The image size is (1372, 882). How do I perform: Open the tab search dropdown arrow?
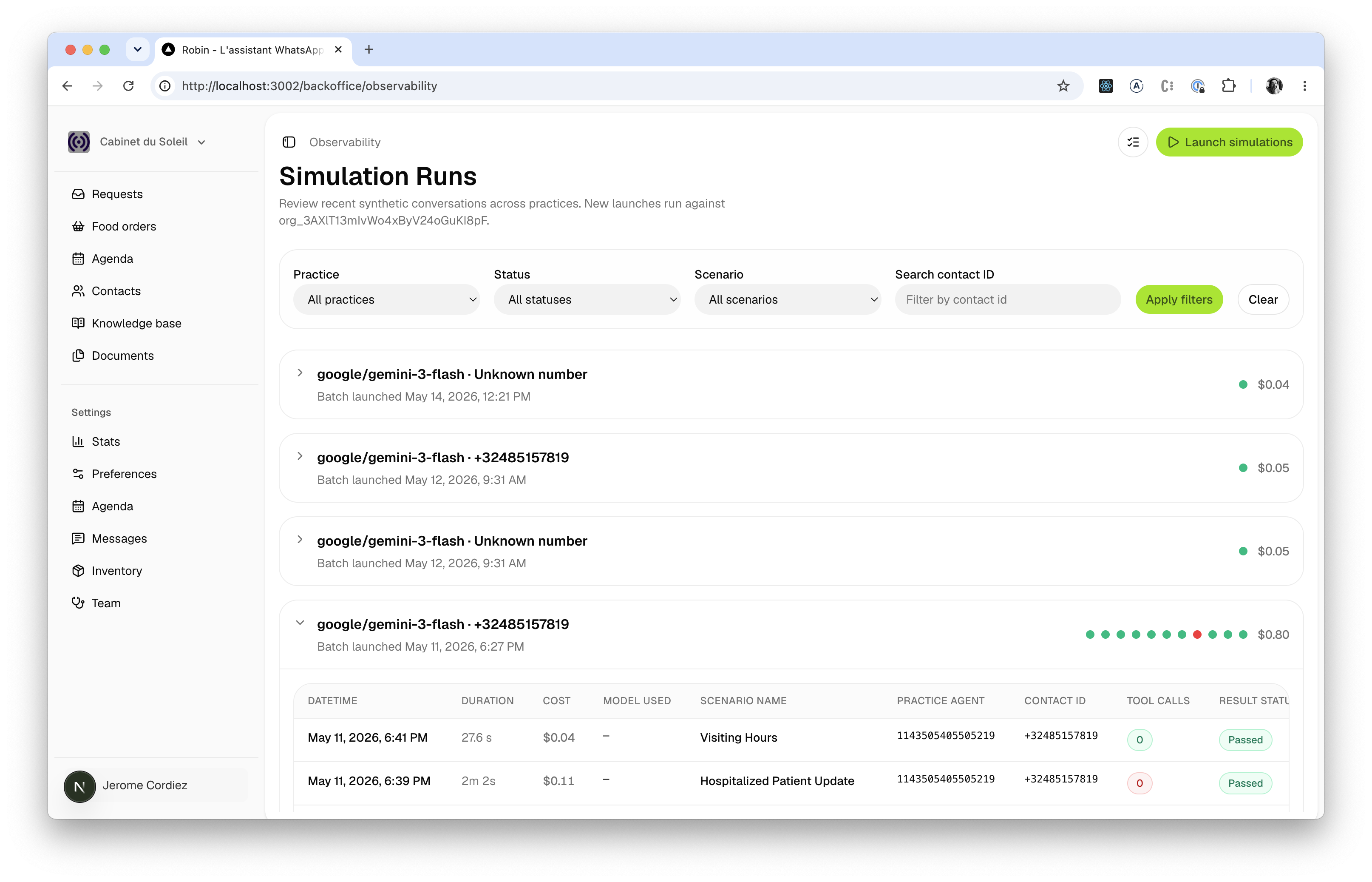pos(137,50)
